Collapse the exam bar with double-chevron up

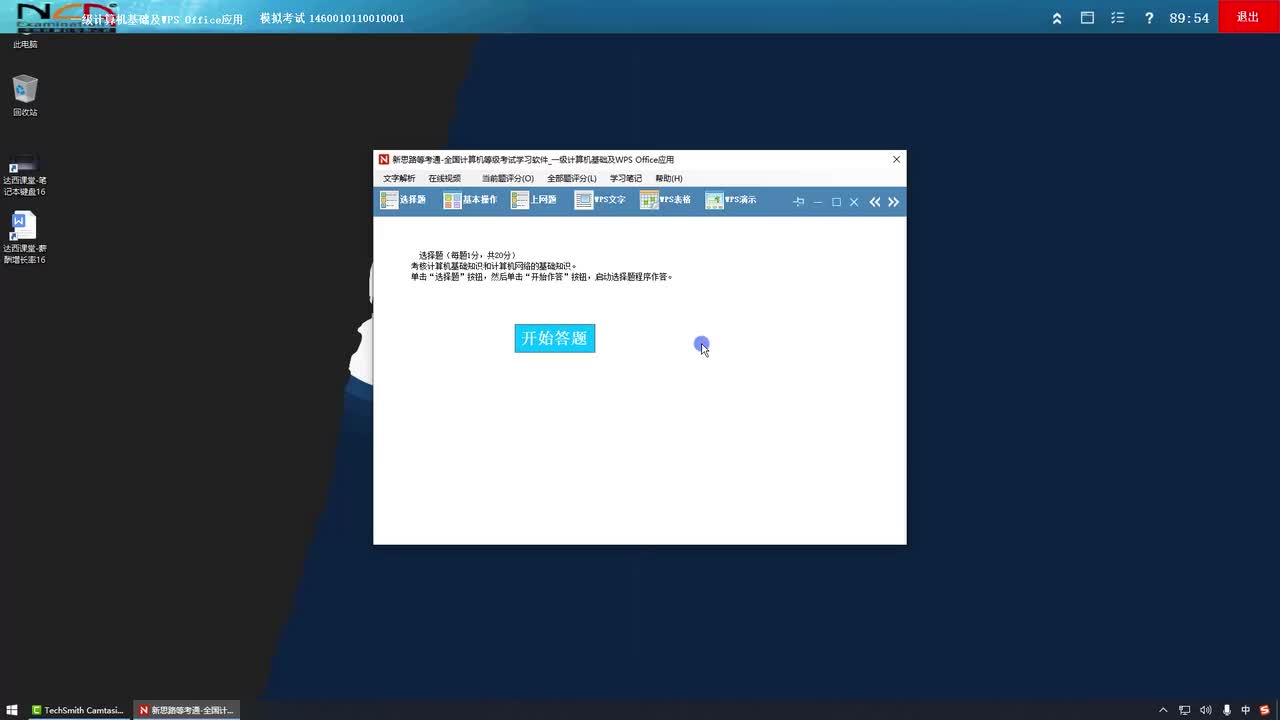coord(1057,18)
